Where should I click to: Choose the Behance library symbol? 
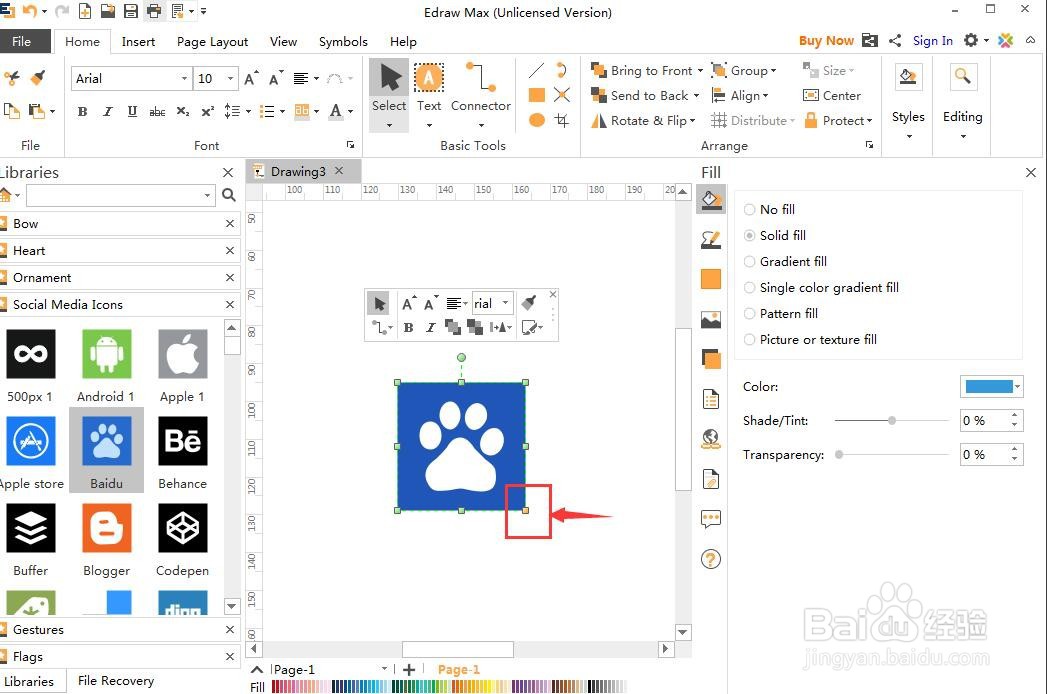182,452
